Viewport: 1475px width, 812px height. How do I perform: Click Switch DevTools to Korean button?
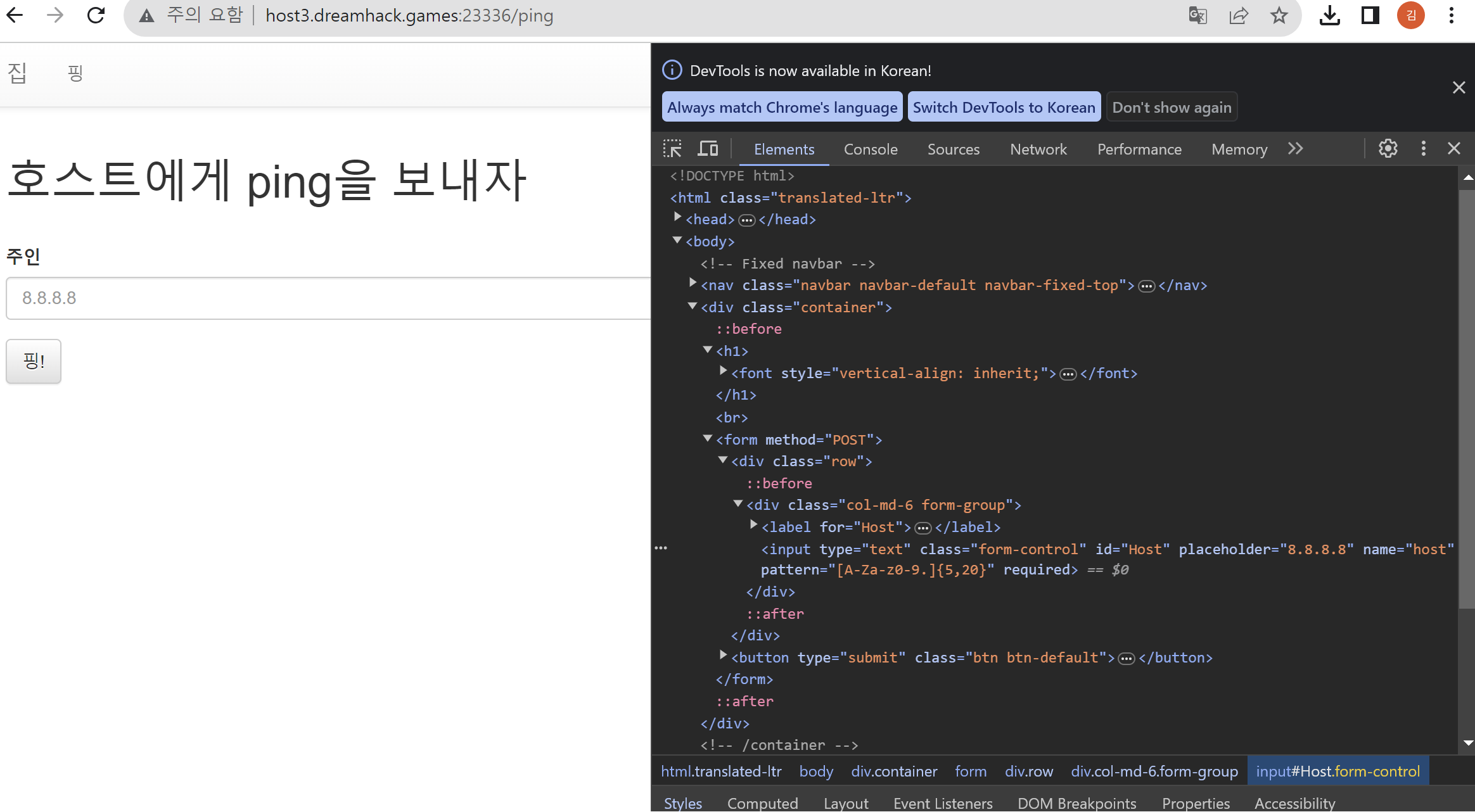tap(1004, 108)
